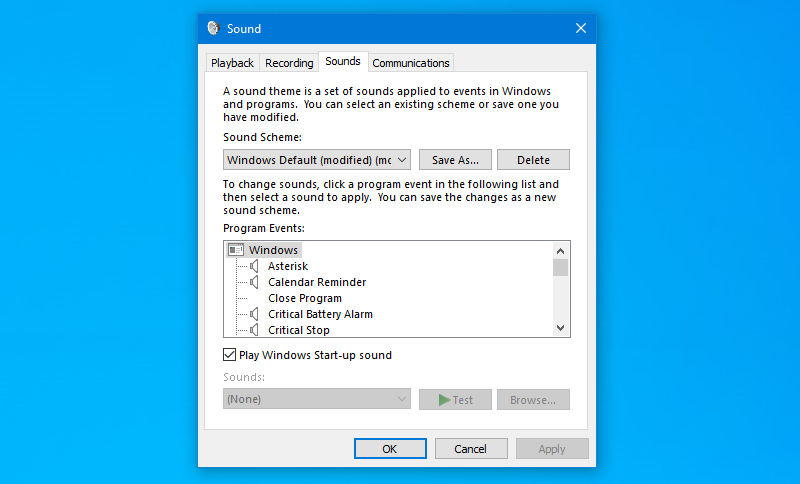
Task: Delete the current sound scheme
Action: click(533, 160)
